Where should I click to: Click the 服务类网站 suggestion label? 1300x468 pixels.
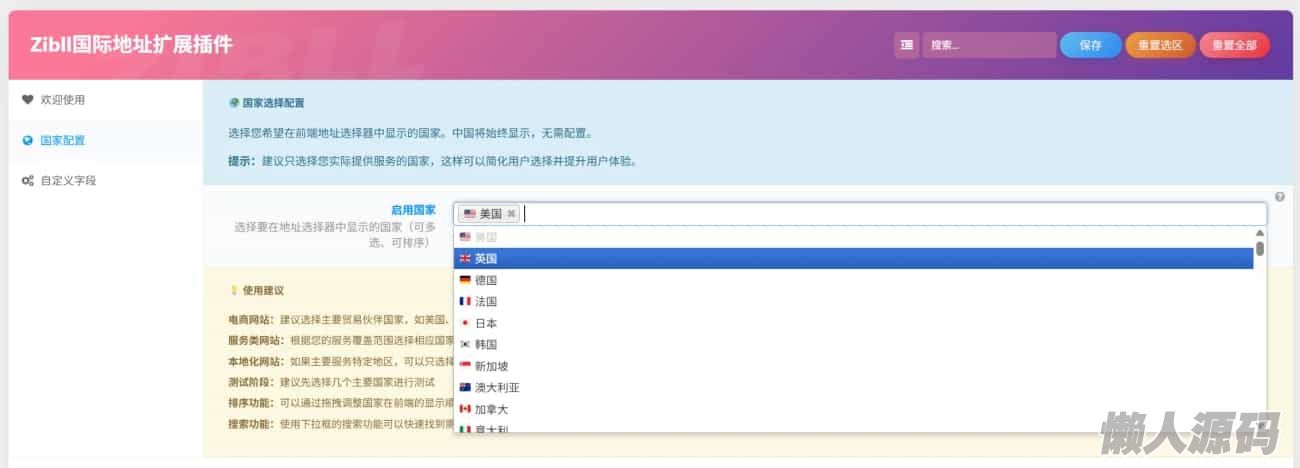coord(259,340)
